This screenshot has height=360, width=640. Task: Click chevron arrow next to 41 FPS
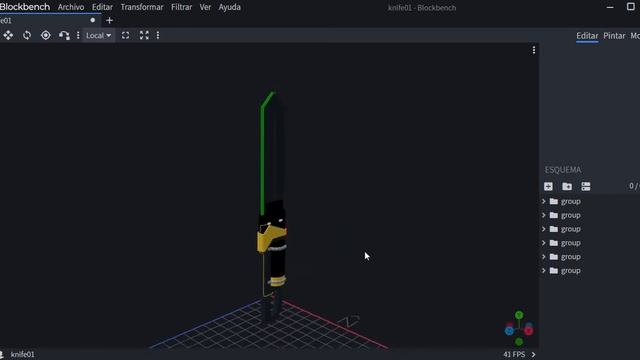click(x=533, y=354)
